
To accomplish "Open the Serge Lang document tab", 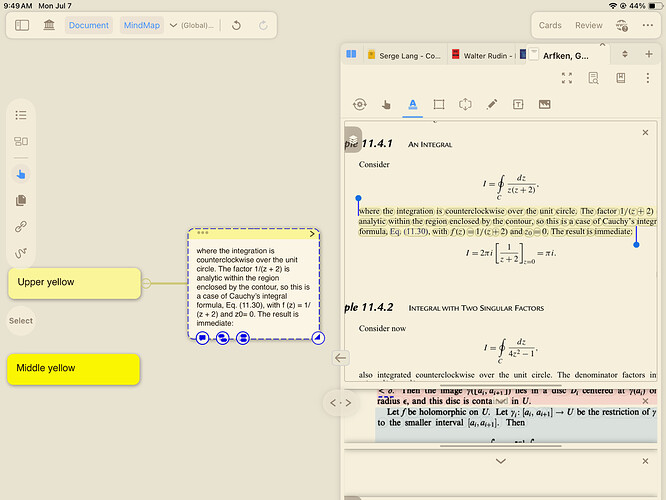I will 406,56.
